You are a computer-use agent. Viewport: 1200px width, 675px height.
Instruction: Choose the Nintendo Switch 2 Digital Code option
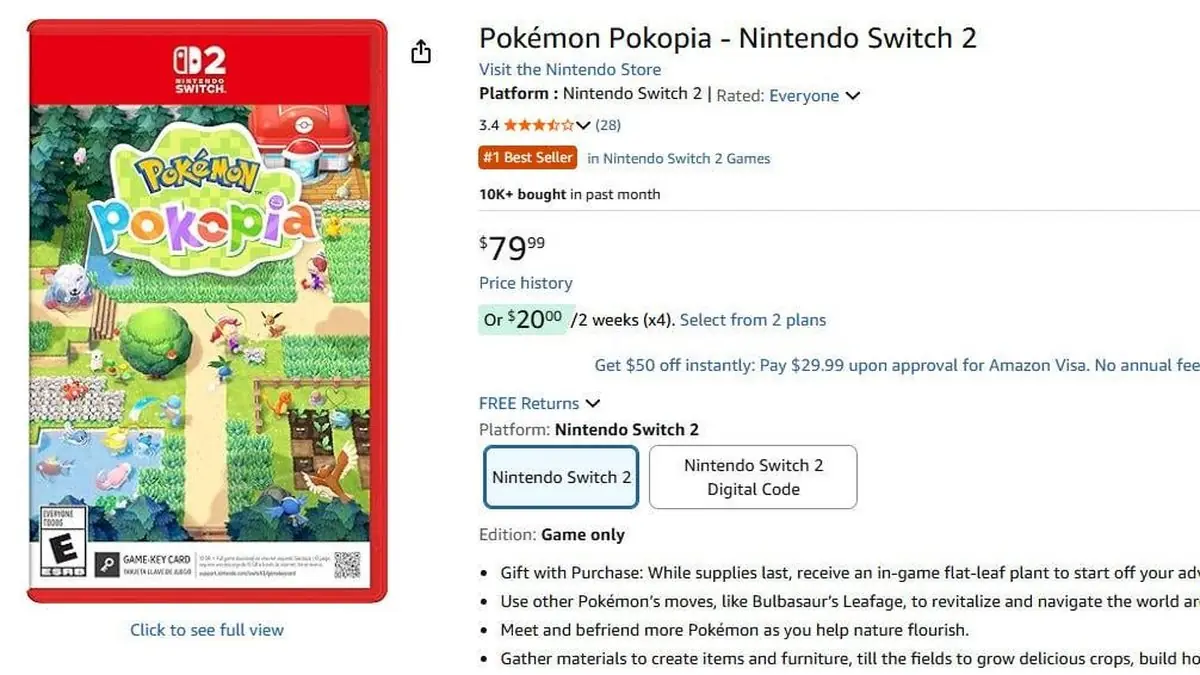coord(752,477)
